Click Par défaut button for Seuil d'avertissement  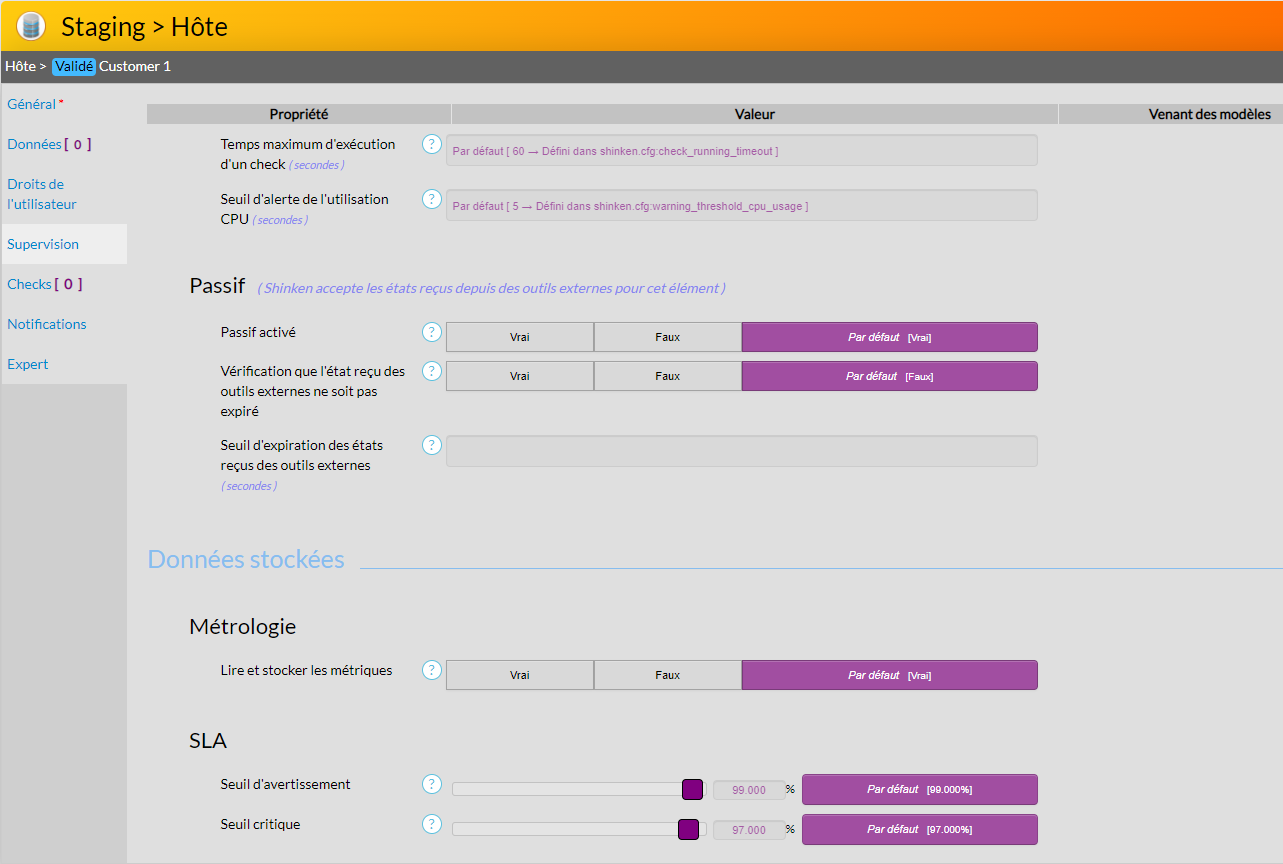click(919, 789)
